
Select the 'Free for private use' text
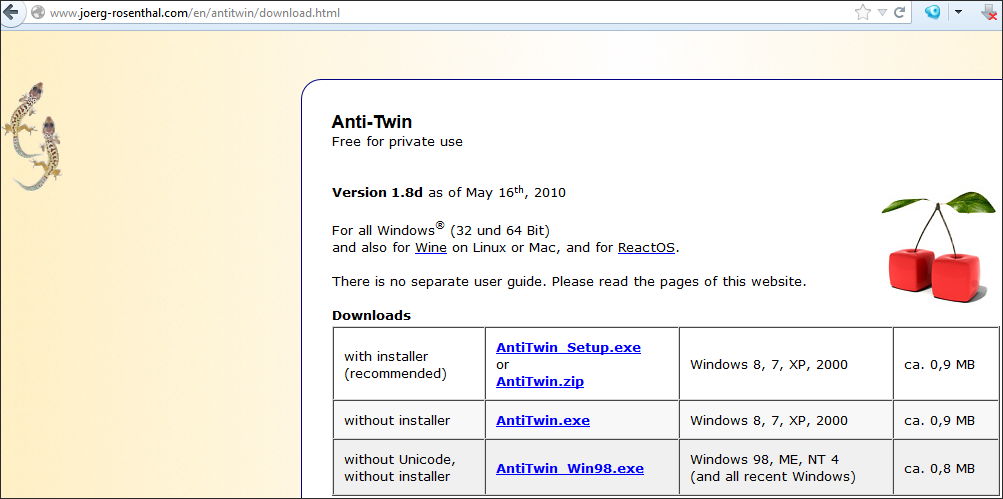[x=397, y=141]
